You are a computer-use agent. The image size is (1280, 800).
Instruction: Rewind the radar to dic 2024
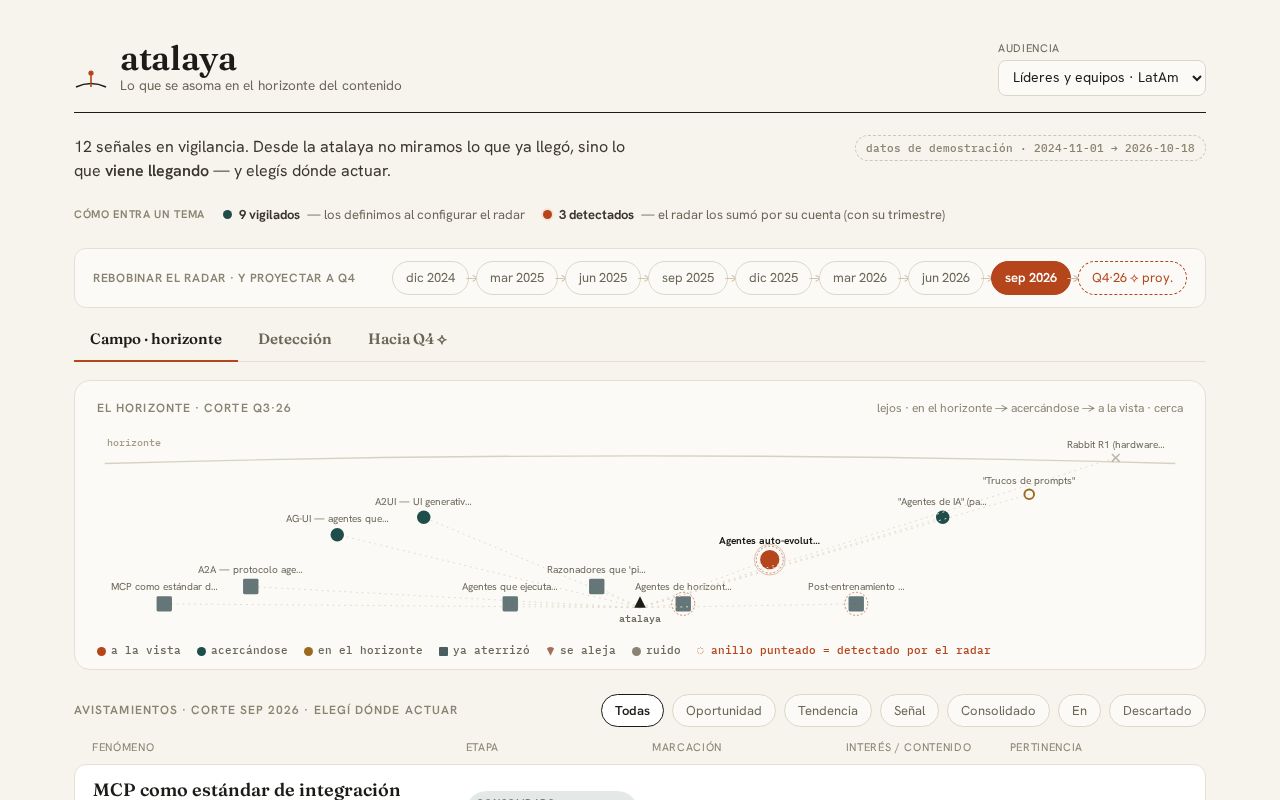tap(430, 278)
